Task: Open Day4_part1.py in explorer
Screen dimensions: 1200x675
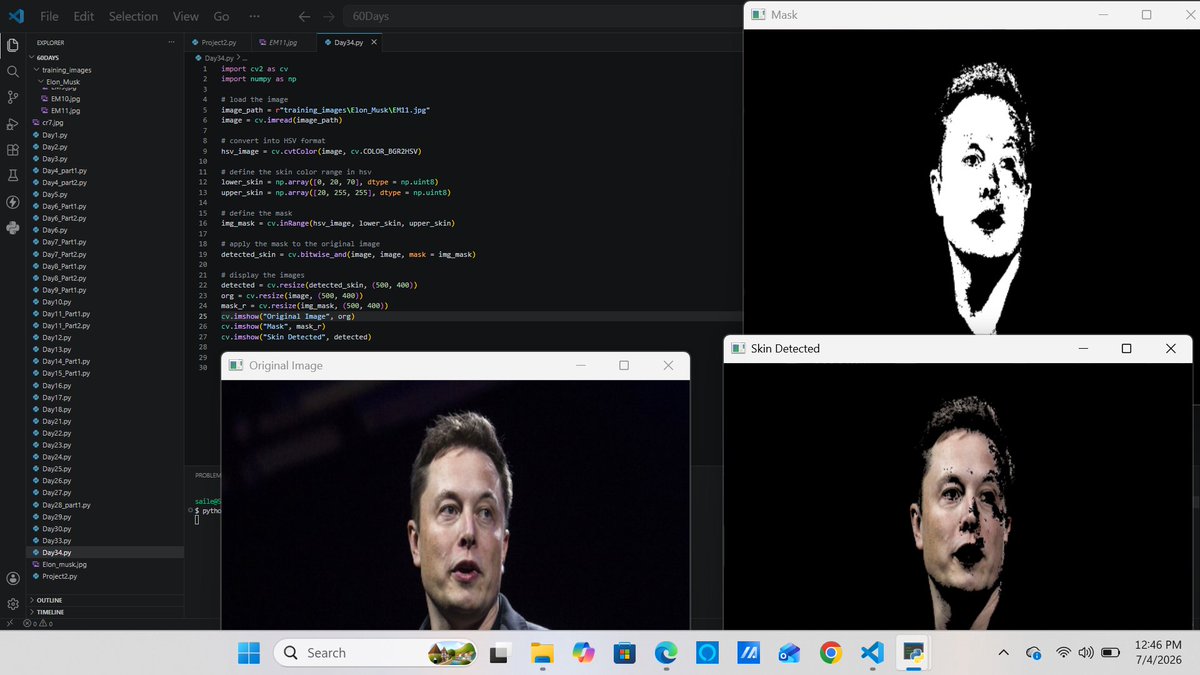Action: pos(64,170)
